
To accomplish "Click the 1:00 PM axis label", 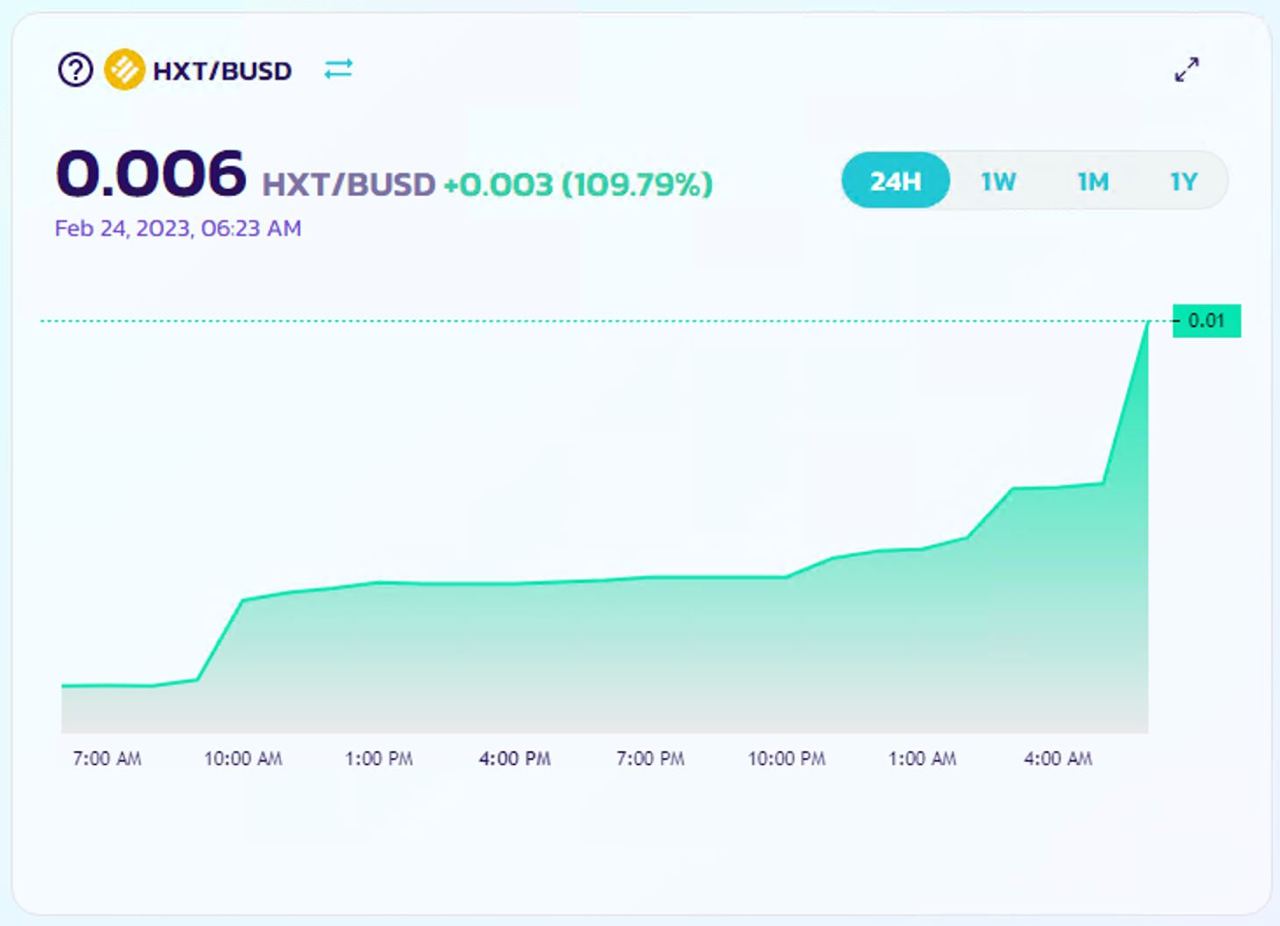I will pyautogui.click(x=379, y=759).
